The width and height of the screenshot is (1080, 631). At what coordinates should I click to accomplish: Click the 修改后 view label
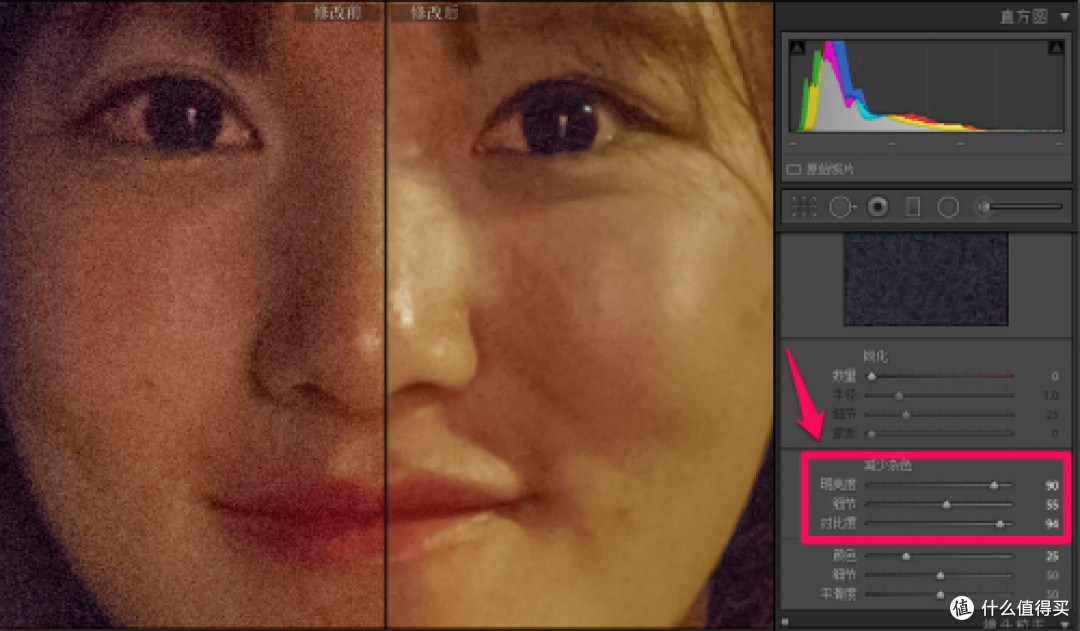tap(433, 12)
